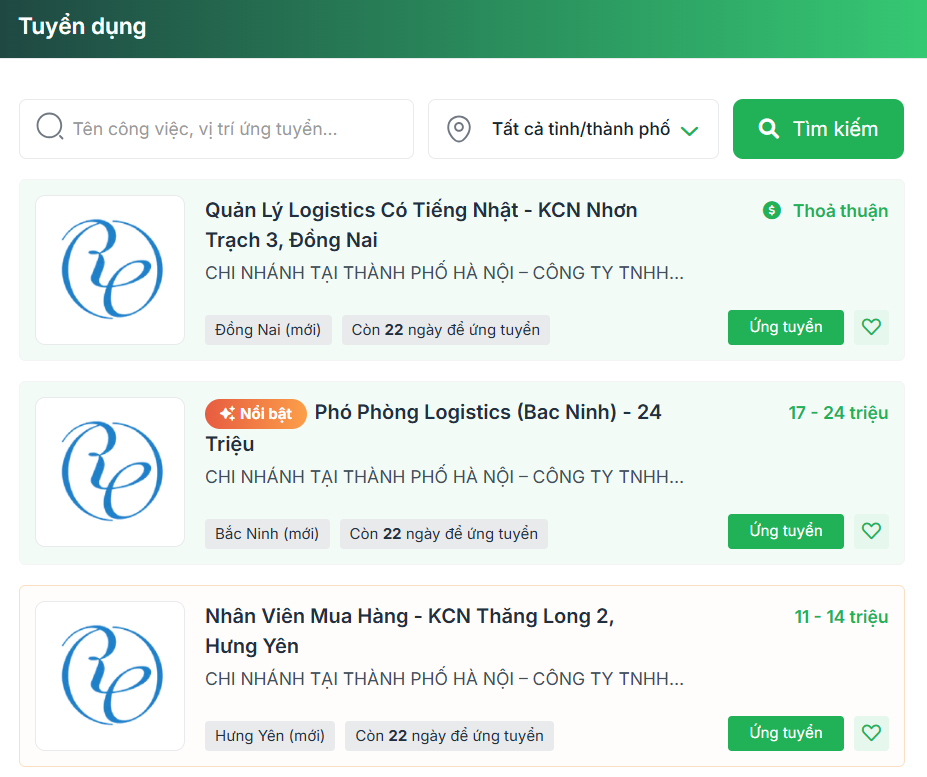The image size is (927, 777).
Task: Apply to the Phó Phòng Logistics job
Action: [x=786, y=531]
